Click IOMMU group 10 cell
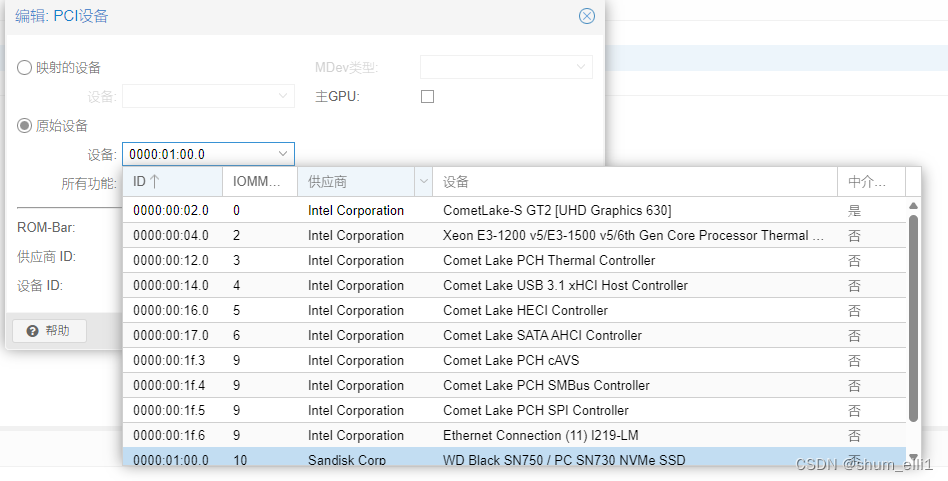948x481 pixels. [240, 460]
